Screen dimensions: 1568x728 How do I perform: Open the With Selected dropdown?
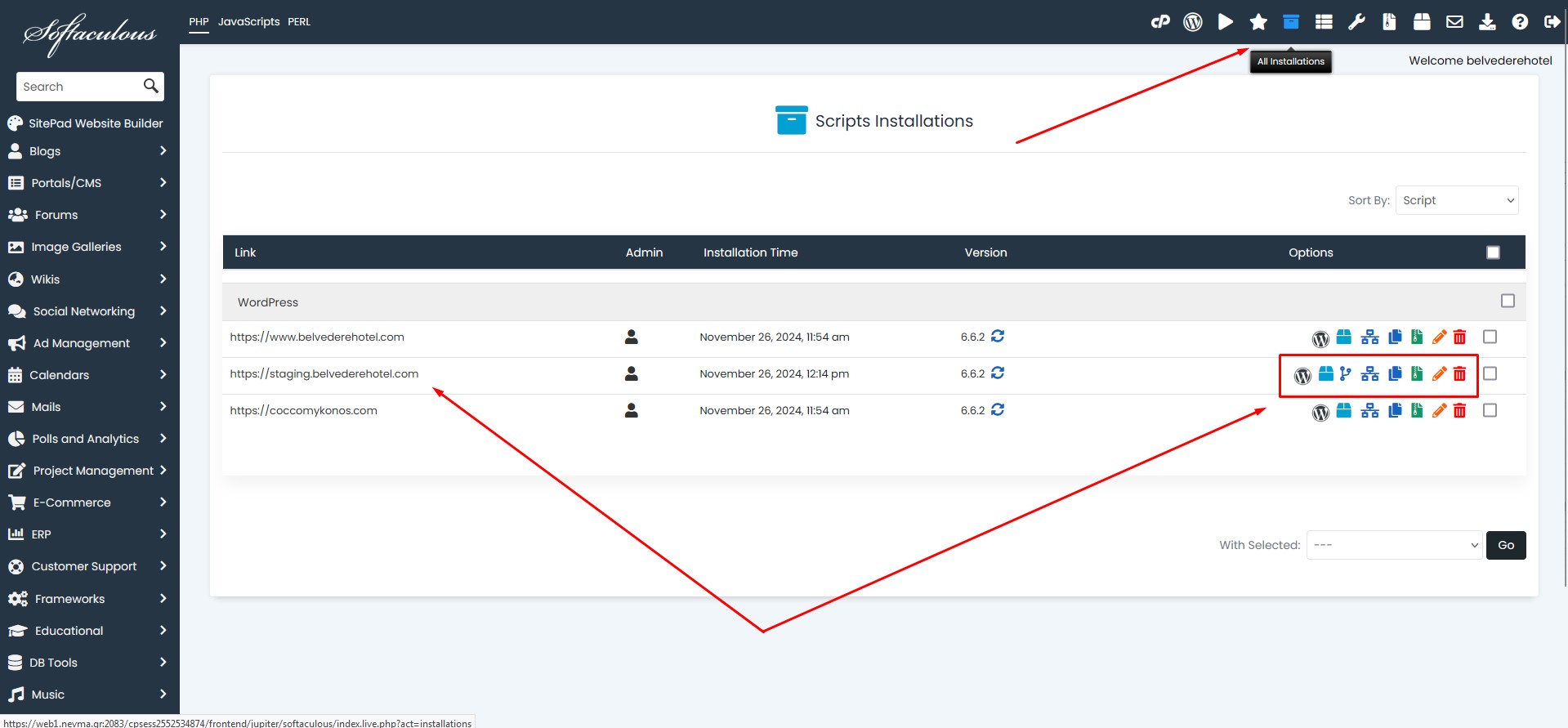pos(1394,545)
